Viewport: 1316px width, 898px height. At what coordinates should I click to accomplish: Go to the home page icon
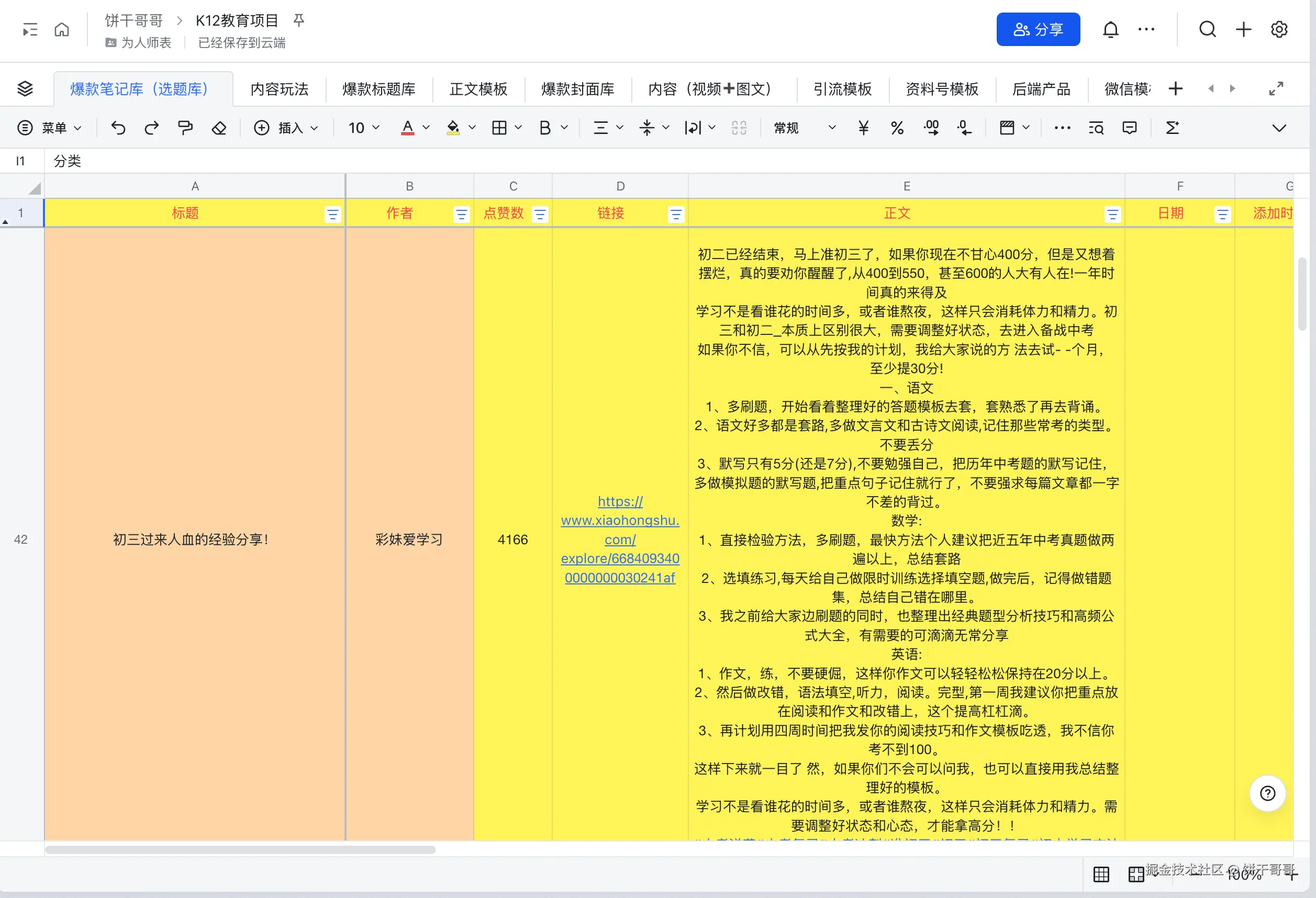tap(62, 29)
